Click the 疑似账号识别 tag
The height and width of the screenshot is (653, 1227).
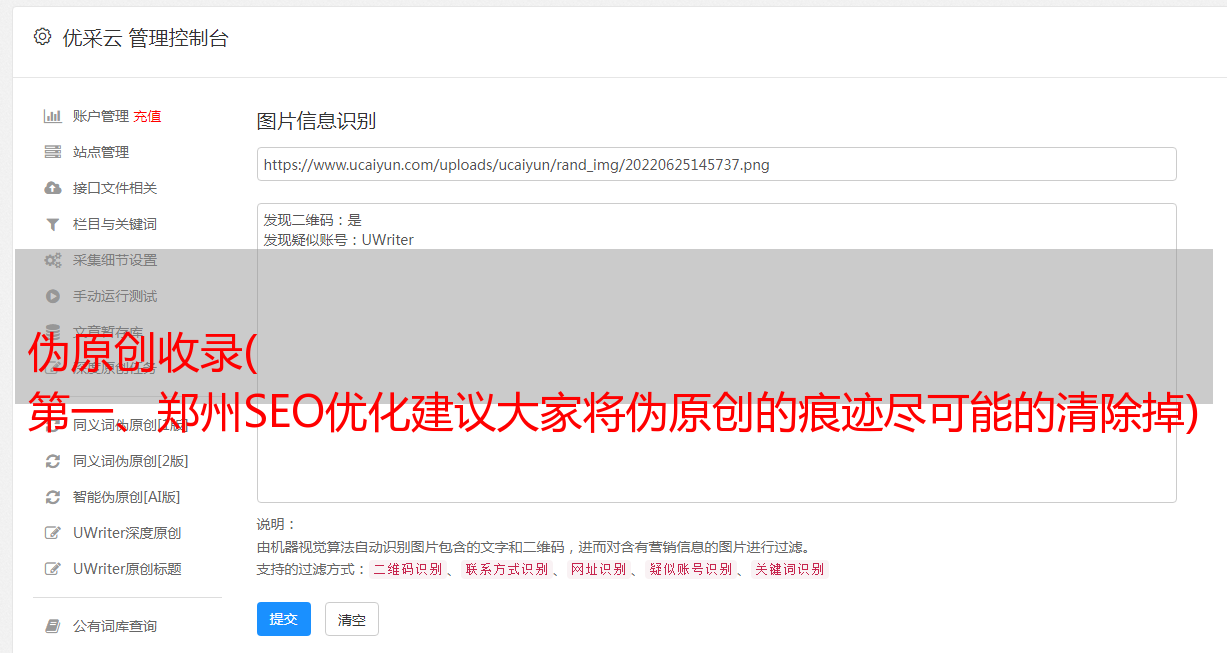click(x=690, y=569)
